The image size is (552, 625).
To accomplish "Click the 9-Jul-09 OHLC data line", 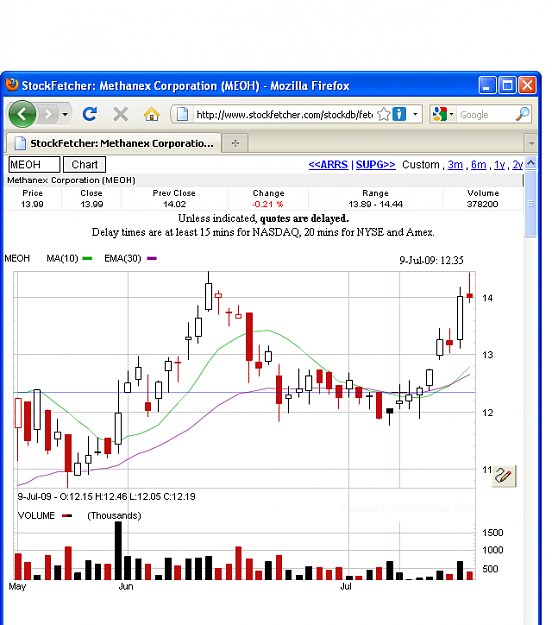I will [x=106, y=497].
